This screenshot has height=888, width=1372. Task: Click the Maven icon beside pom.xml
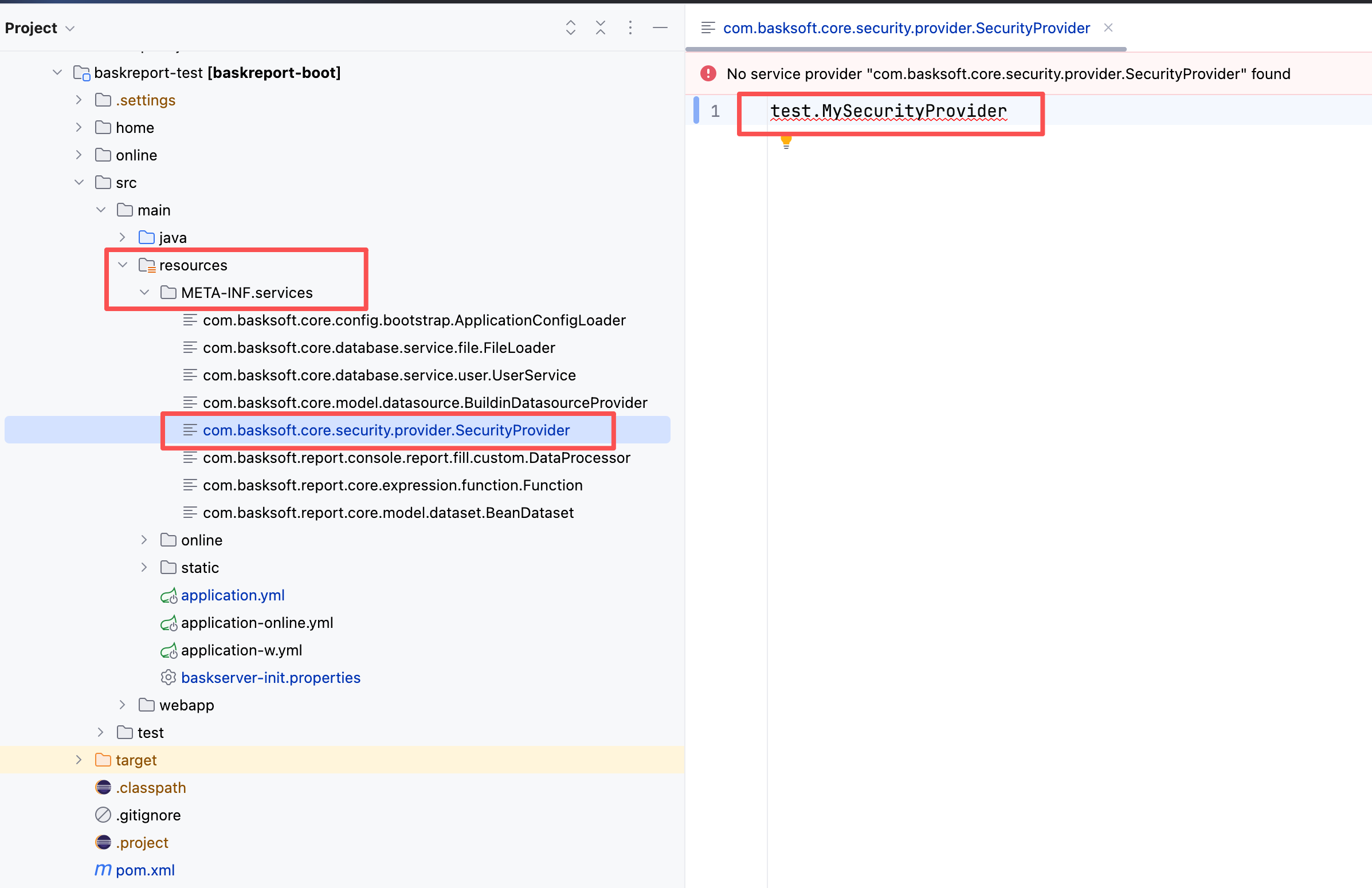(x=103, y=870)
